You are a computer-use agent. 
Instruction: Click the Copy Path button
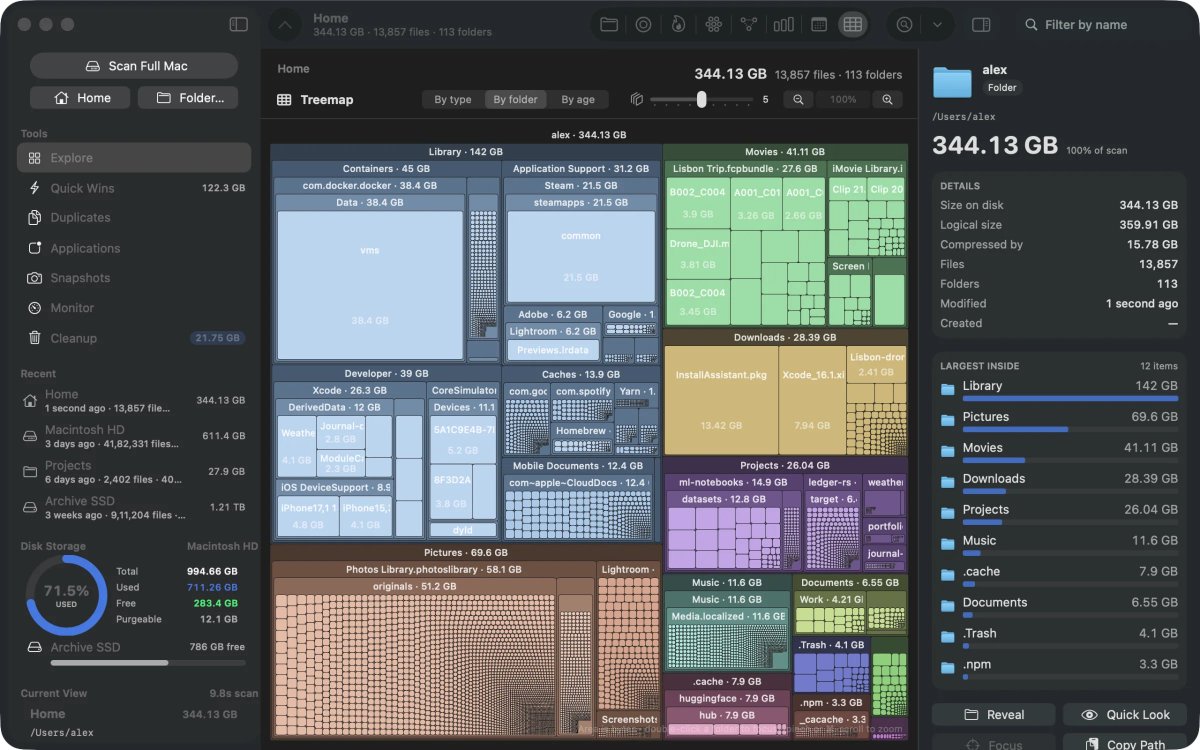pos(1125,744)
